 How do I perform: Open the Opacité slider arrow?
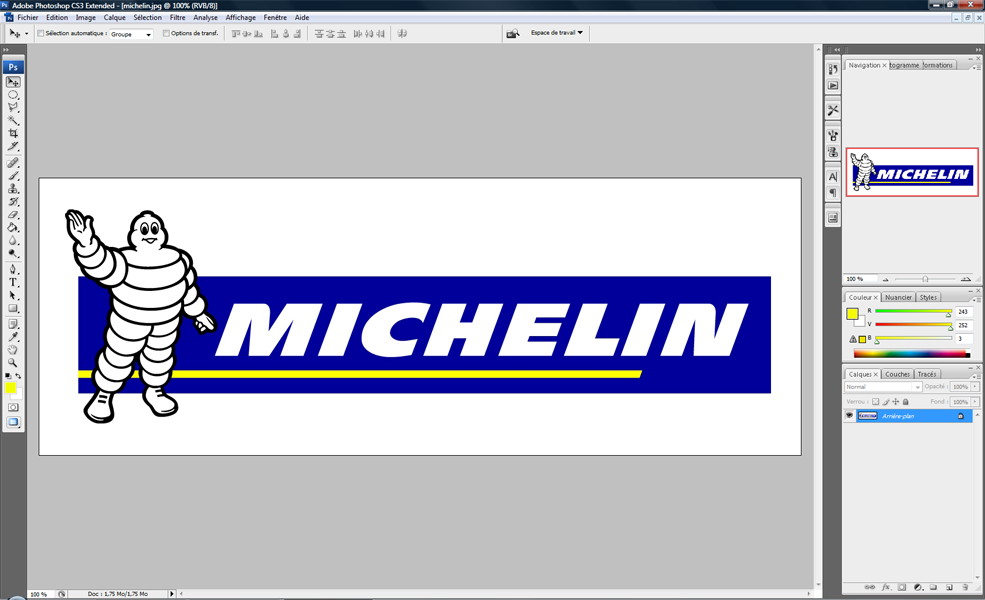[975, 387]
